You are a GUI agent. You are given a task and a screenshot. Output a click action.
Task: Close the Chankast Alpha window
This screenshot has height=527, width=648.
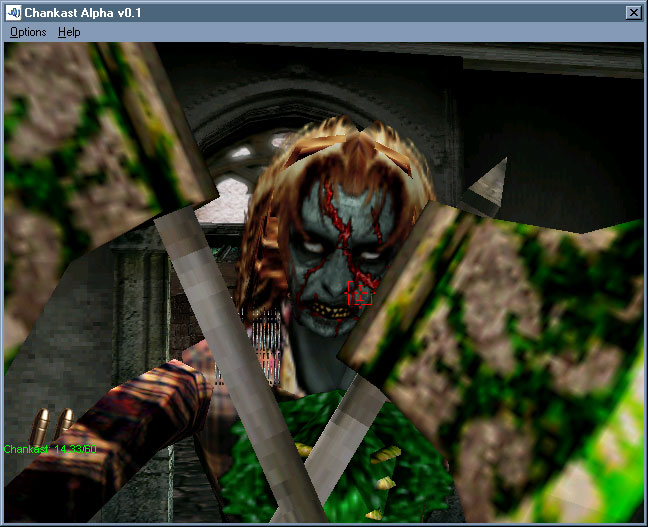point(634,13)
